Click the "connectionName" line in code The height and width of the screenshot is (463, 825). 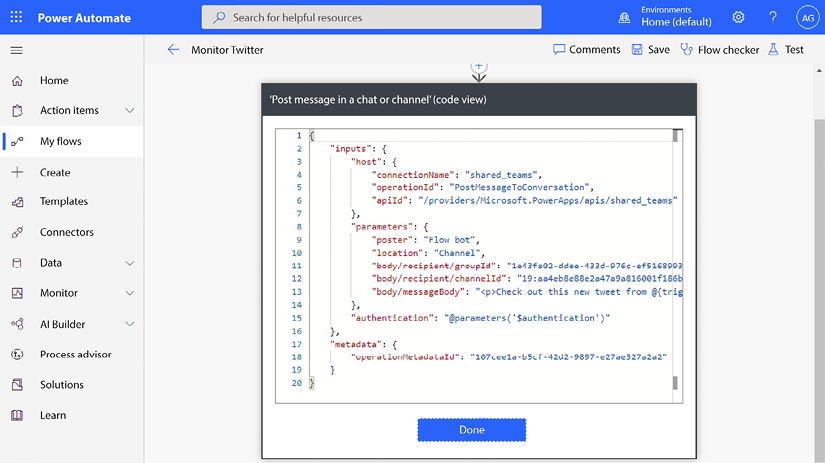click(456, 175)
